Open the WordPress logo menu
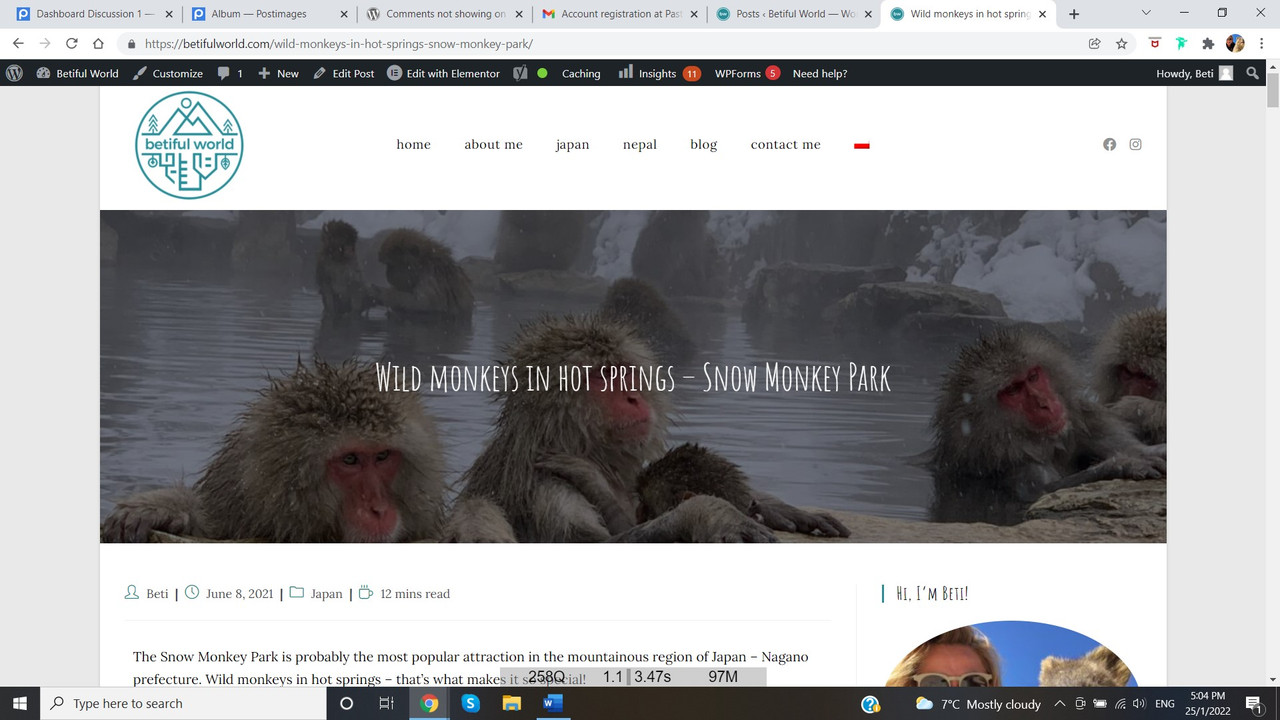1280x720 pixels. [x=14, y=73]
